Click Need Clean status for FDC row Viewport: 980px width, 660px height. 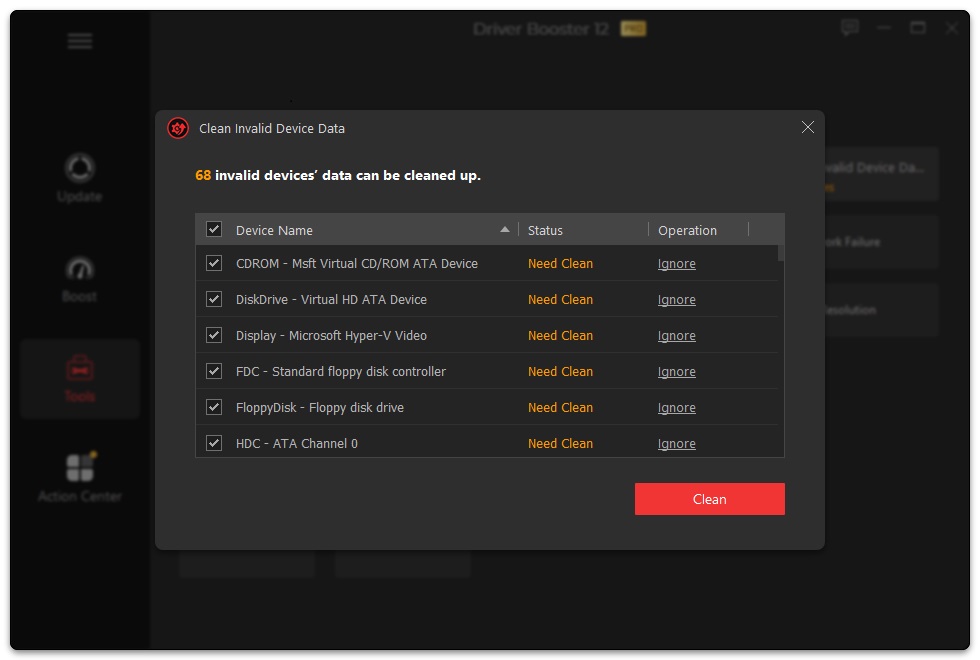point(561,372)
